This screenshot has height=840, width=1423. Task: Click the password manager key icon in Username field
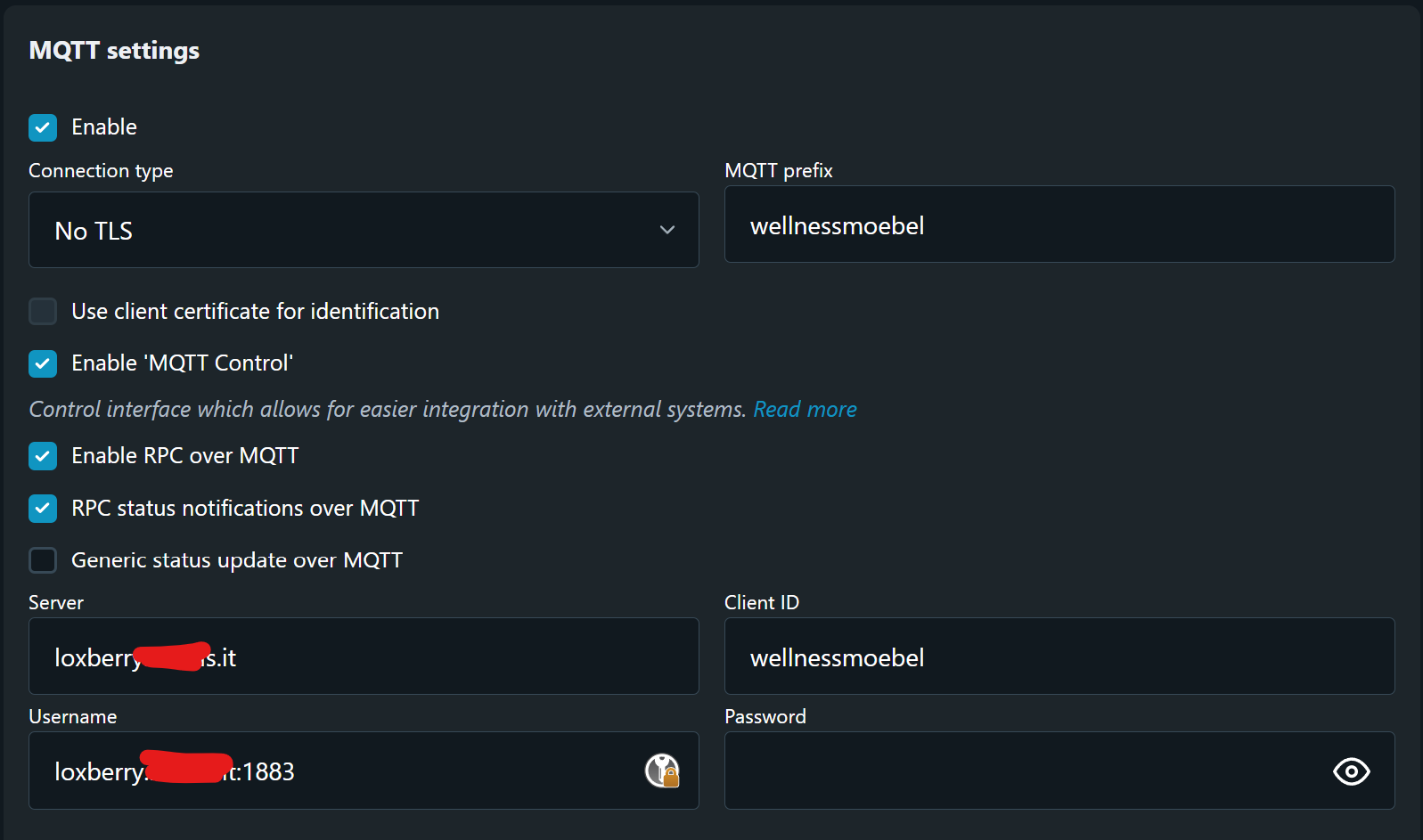[x=662, y=771]
